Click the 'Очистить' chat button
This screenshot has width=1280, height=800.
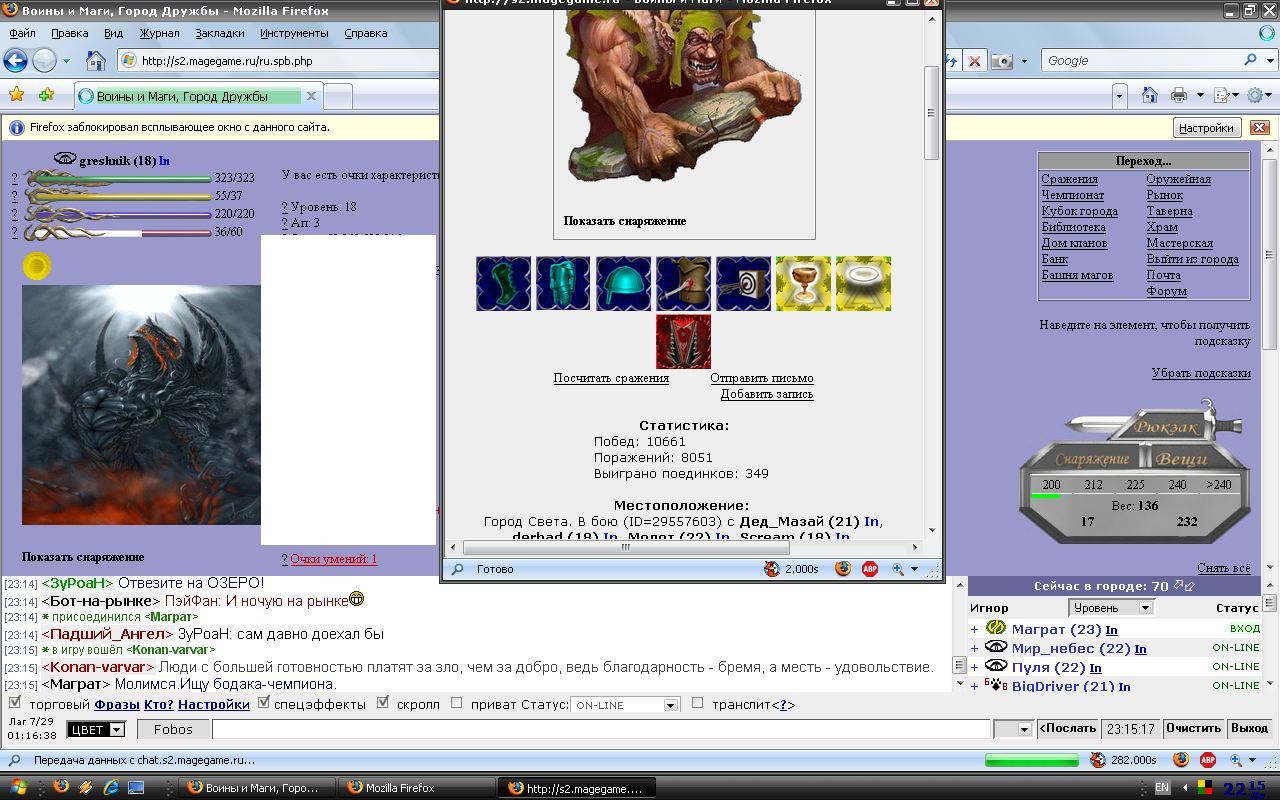(x=1193, y=728)
